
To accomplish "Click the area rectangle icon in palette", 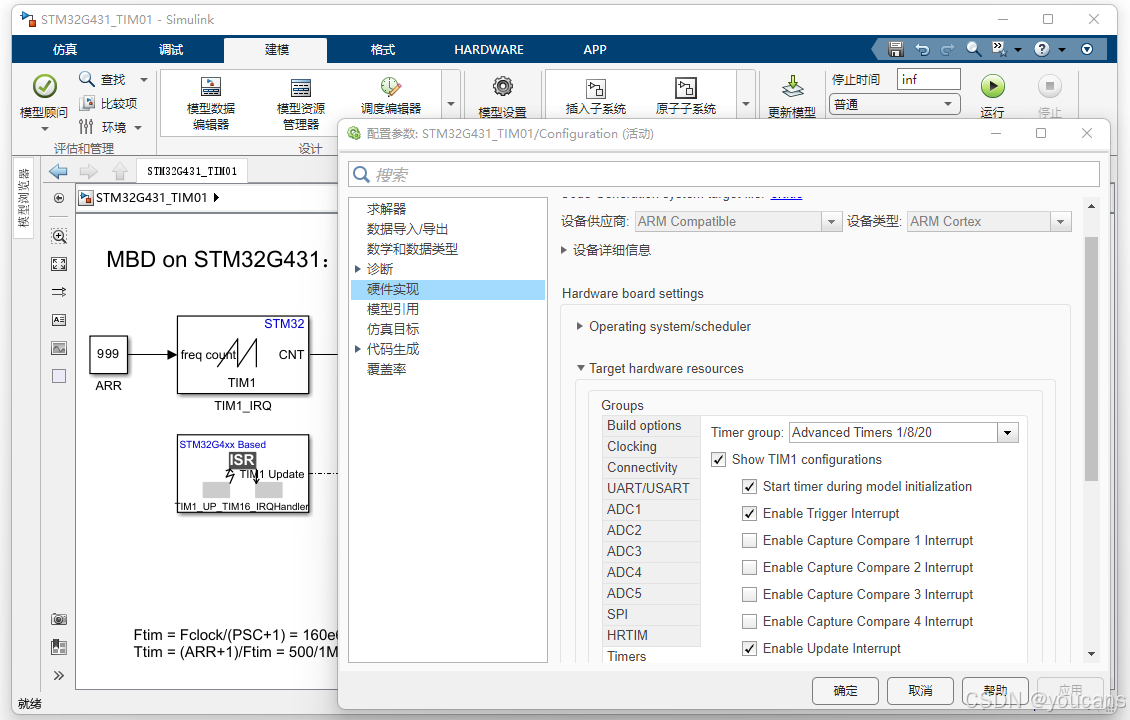I will click(x=59, y=376).
